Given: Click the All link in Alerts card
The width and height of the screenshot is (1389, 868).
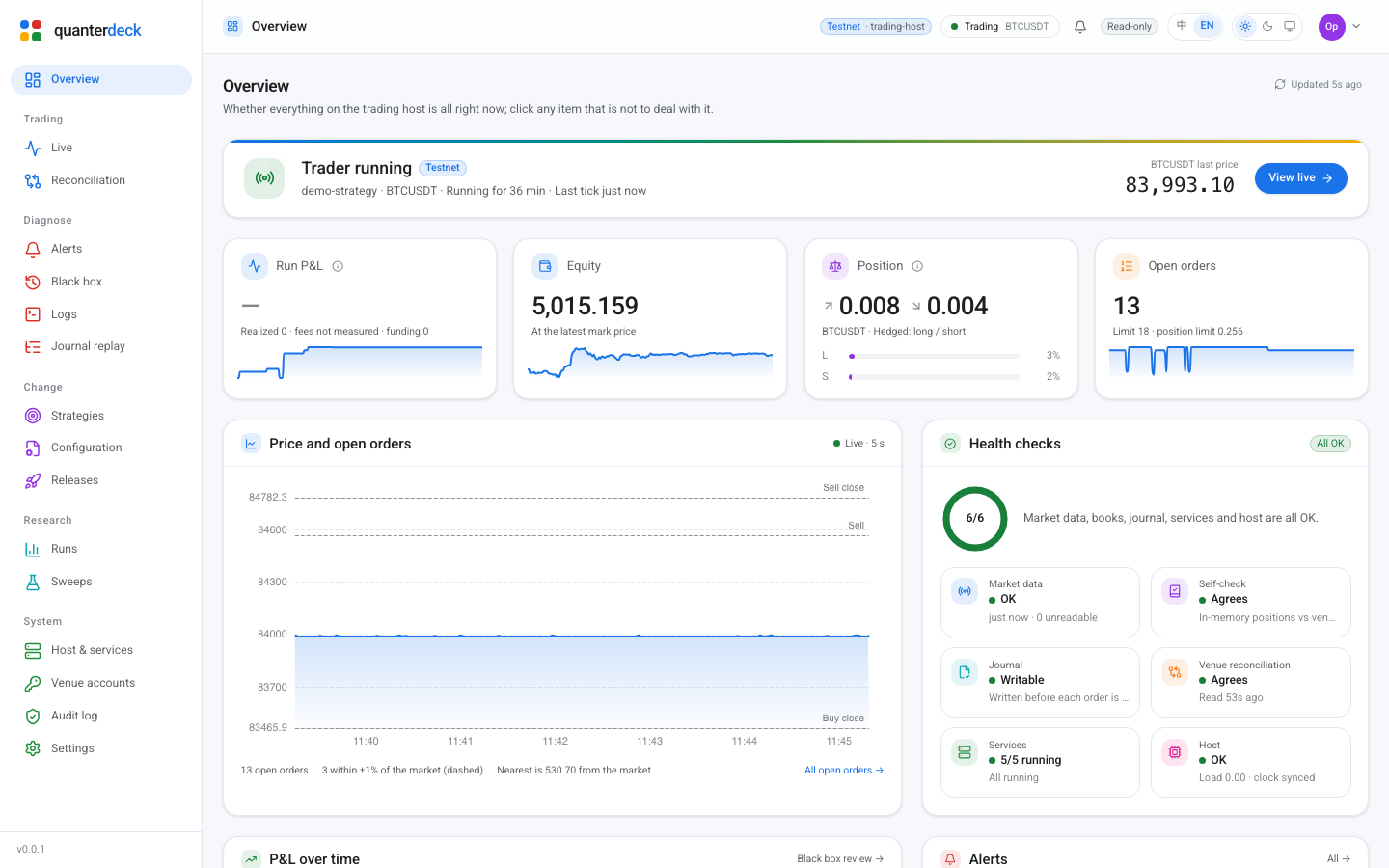Looking at the screenshot, I should click(x=1339, y=859).
